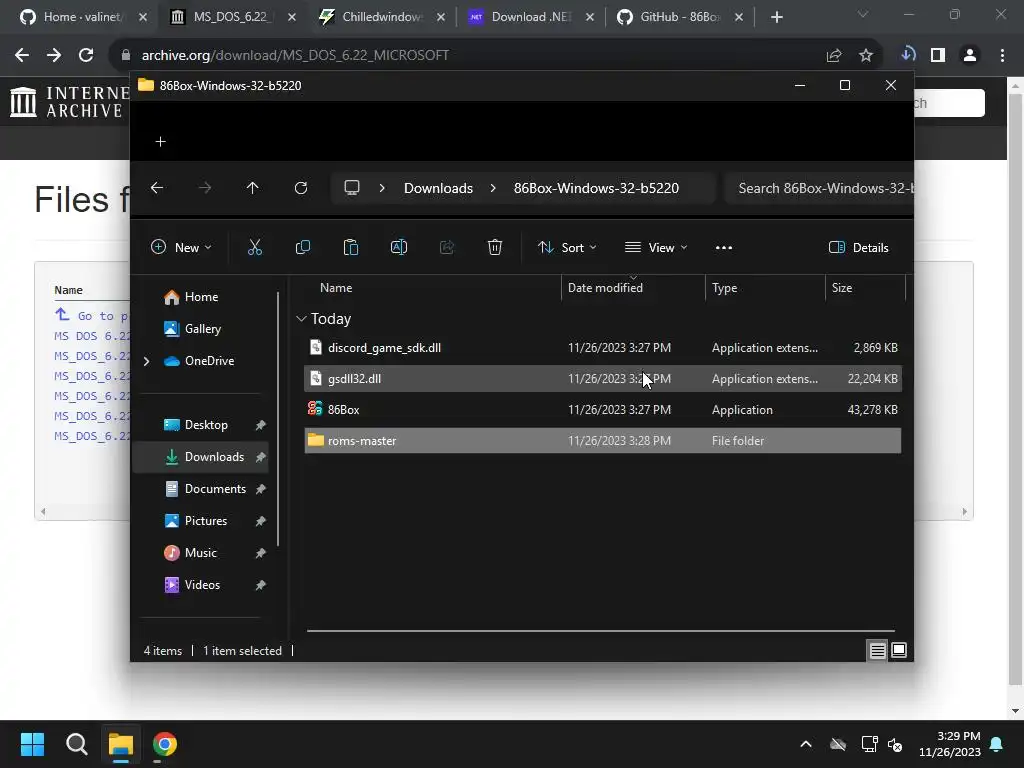Show hidden system tray icons
The height and width of the screenshot is (768, 1024).
coord(806,744)
